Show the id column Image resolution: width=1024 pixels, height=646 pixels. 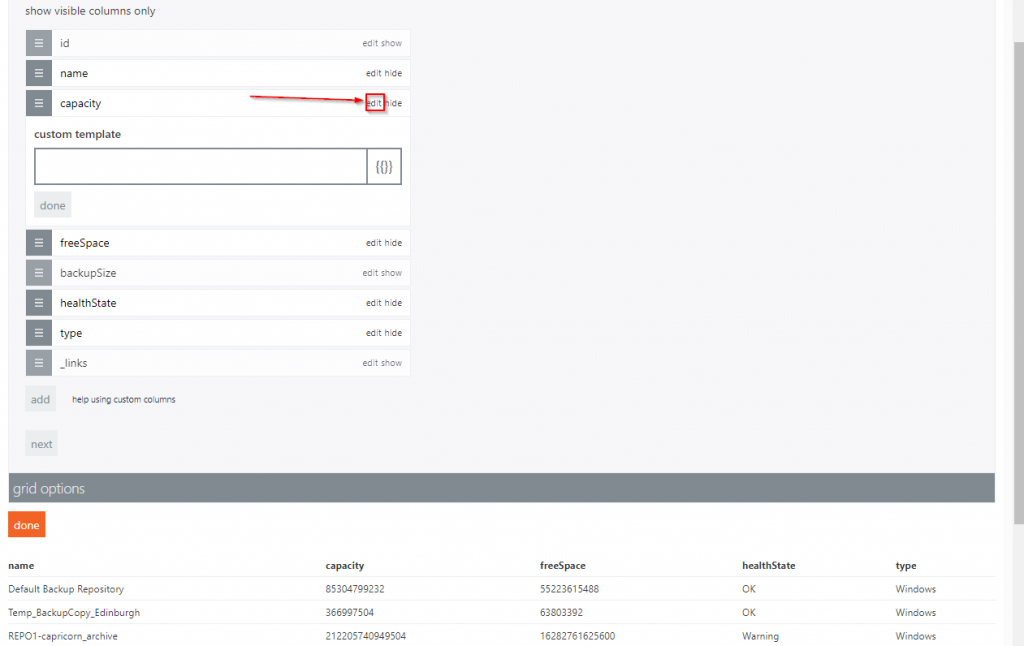tap(392, 43)
